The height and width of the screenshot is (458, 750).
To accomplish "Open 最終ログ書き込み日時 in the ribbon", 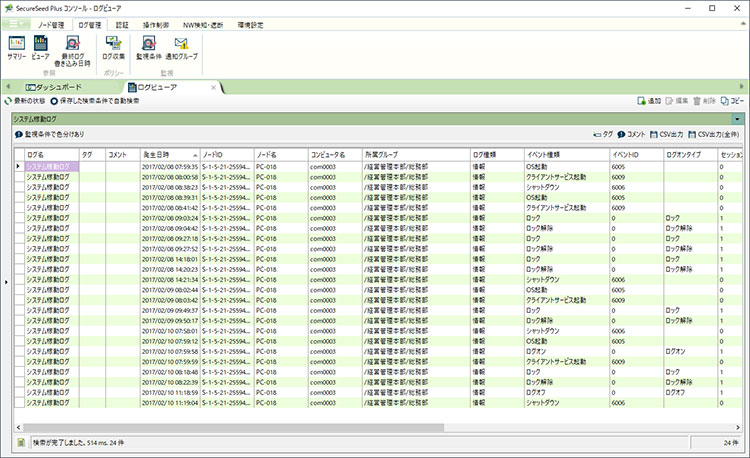I will [72, 51].
